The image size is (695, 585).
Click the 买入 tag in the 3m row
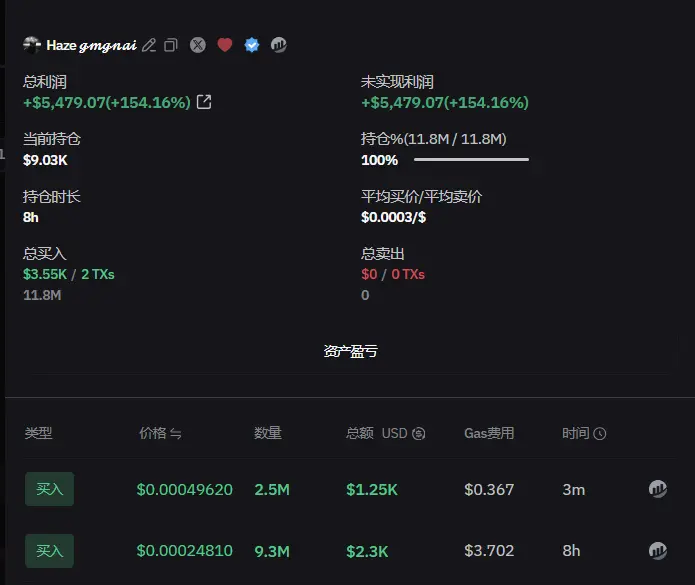pyautogui.click(x=49, y=489)
